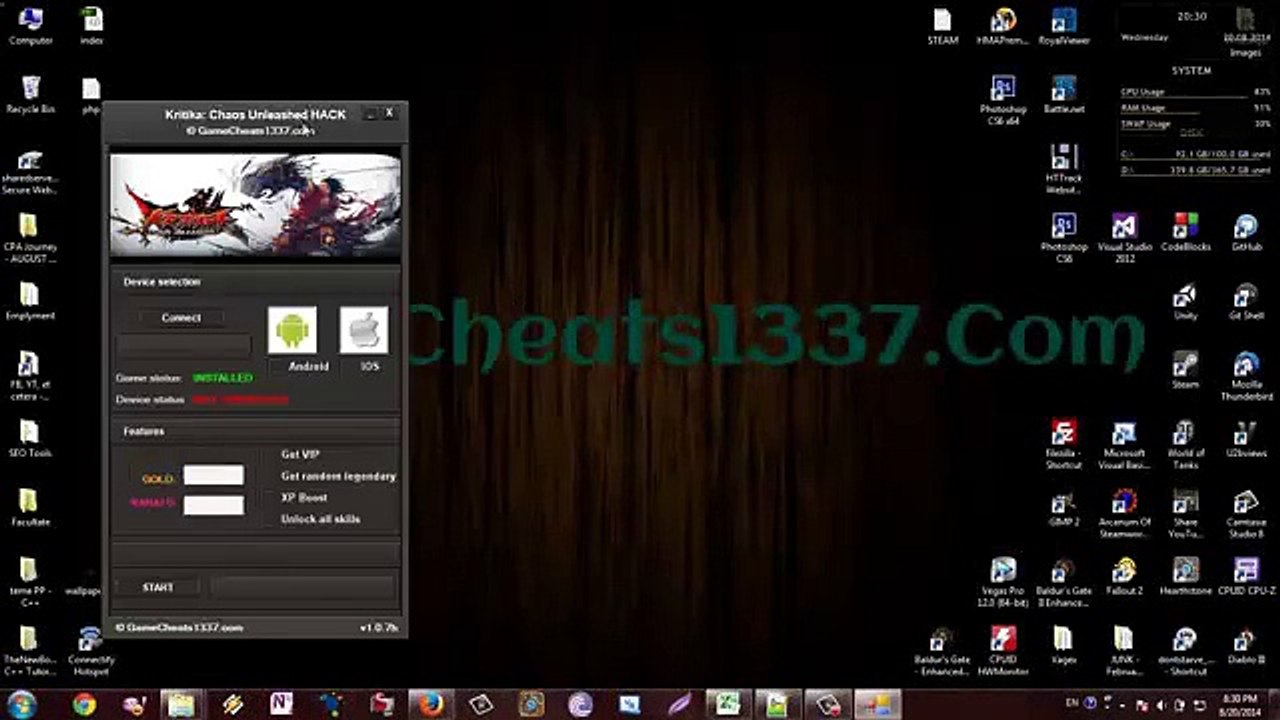Open the Windows Start menu orb
The height and width of the screenshot is (720, 1280).
pyautogui.click(x=22, y=703)
